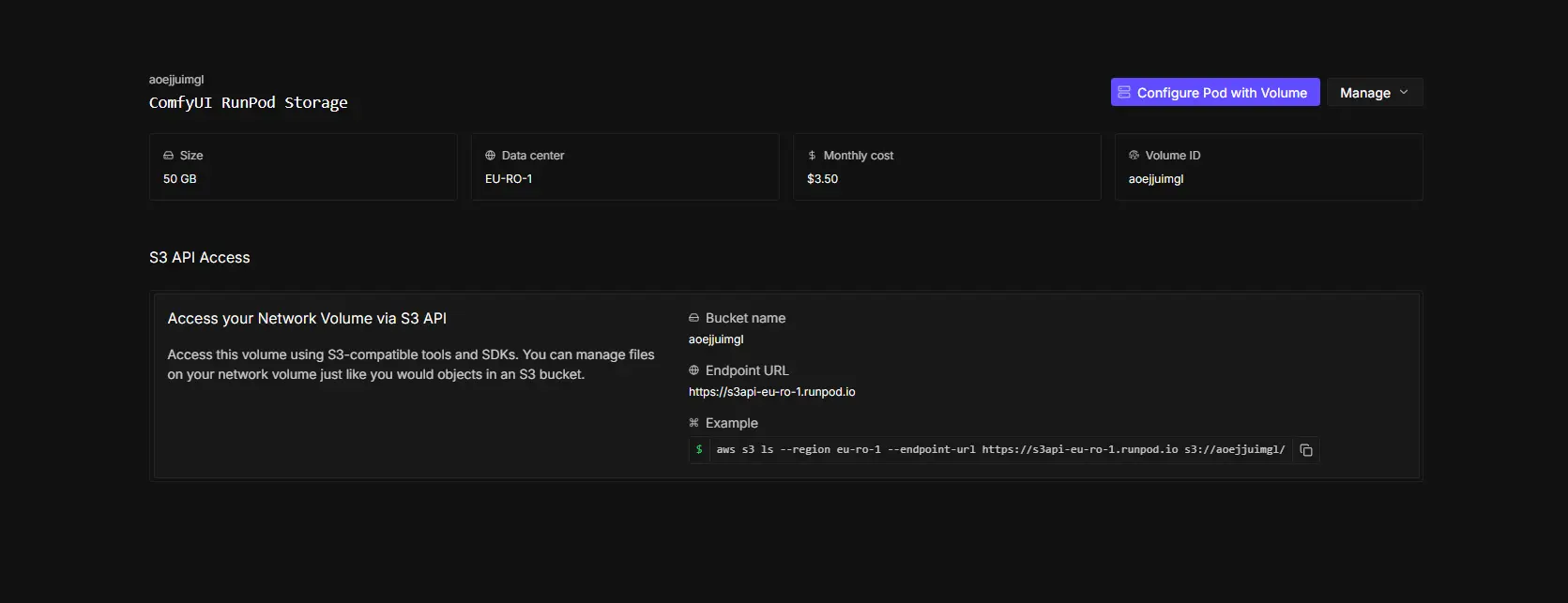The width and height of the screenshot is (1568, 603).
Task: Click the ComfyUI RunPod Storage title
Action: [x=248, y=102]
